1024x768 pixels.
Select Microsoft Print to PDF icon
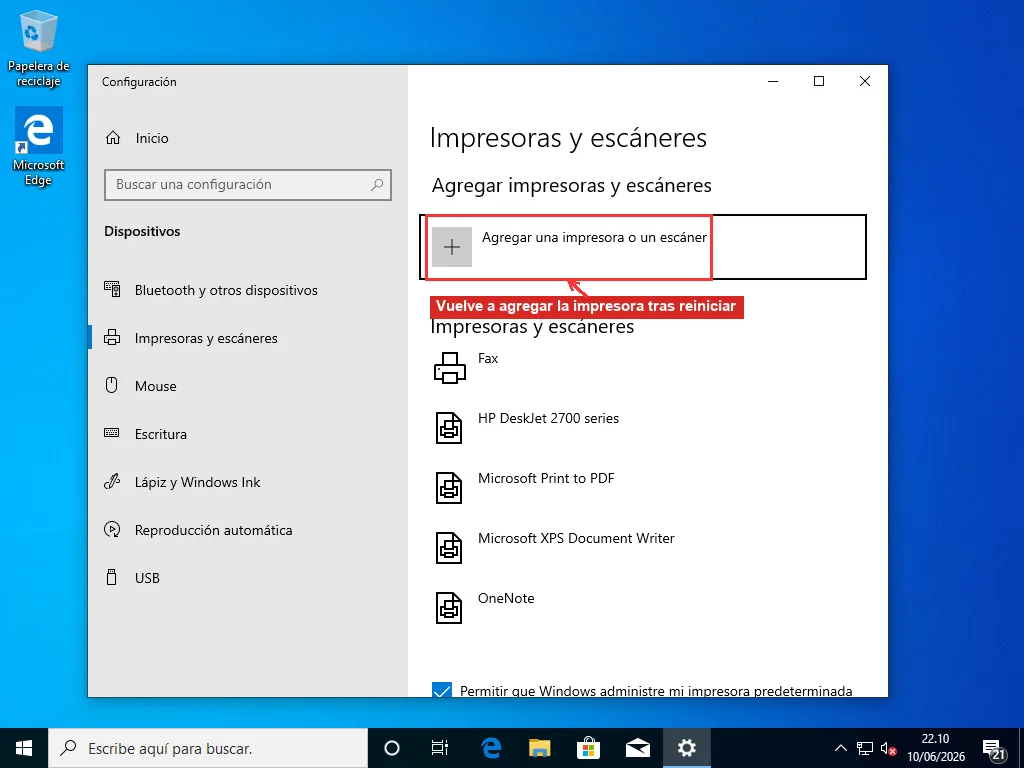(x=449, y=488)
